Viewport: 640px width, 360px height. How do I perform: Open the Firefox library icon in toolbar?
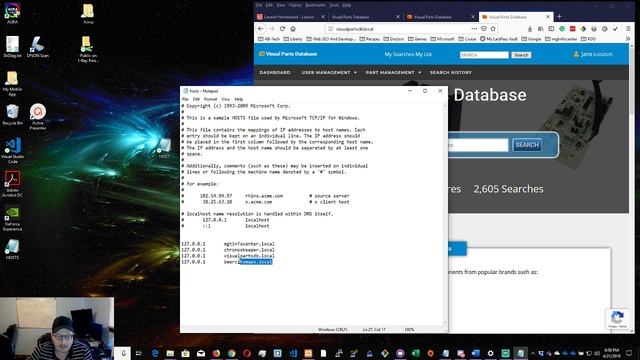(x=540, y=29)
